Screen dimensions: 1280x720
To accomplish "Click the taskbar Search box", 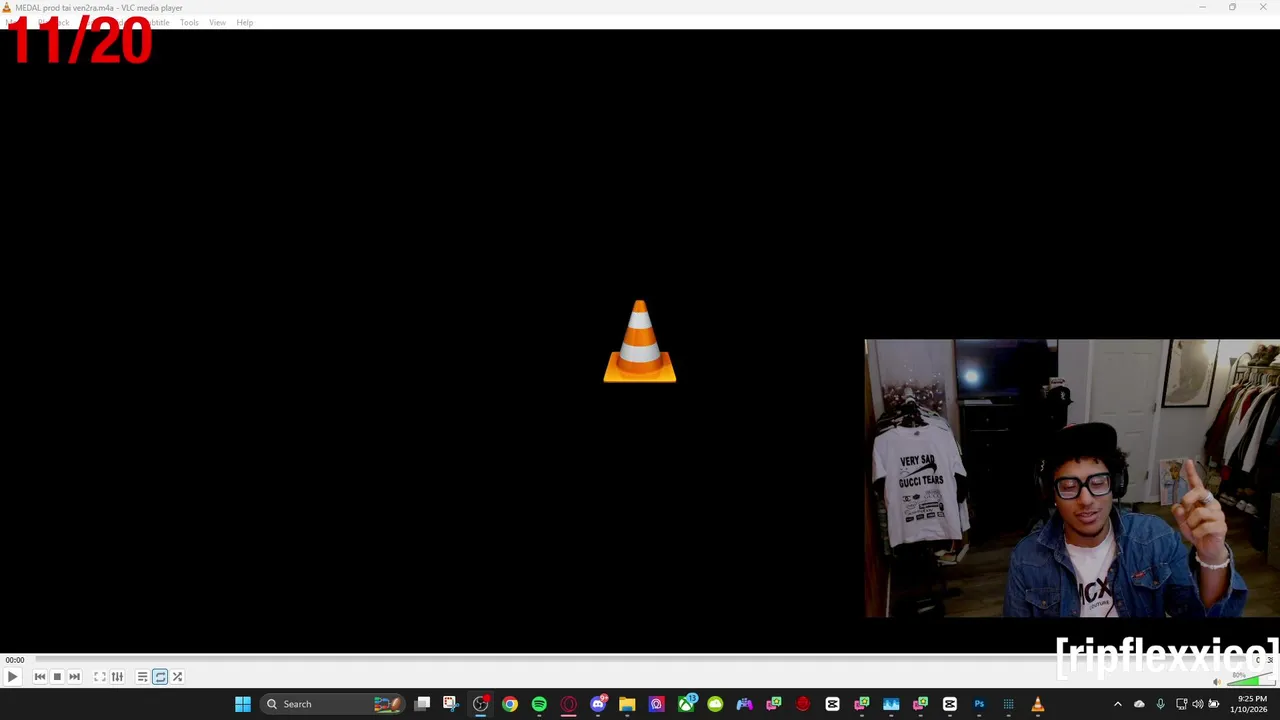I will coord(333,704).
